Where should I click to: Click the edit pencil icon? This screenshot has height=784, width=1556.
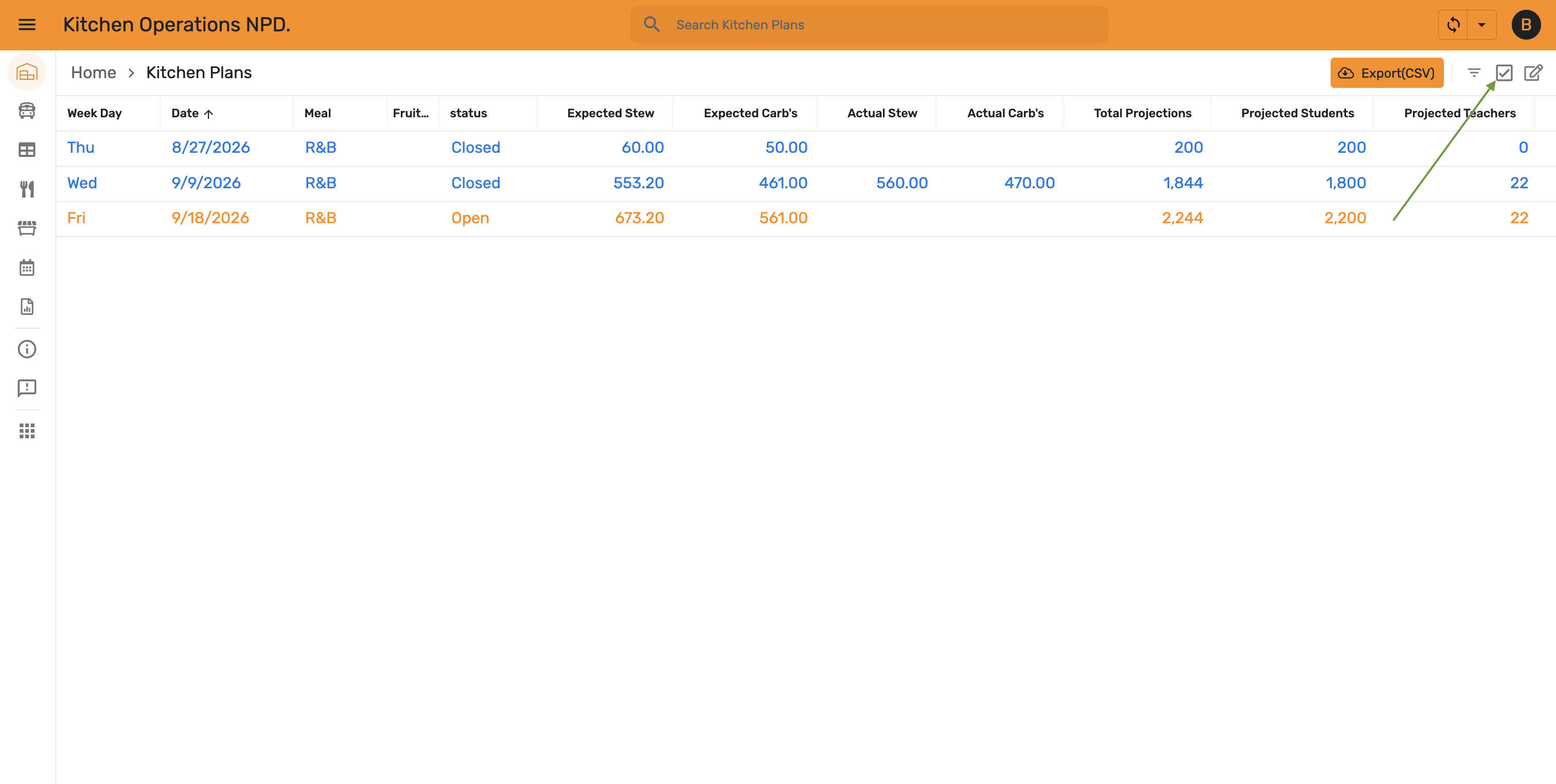(1533, 73)
